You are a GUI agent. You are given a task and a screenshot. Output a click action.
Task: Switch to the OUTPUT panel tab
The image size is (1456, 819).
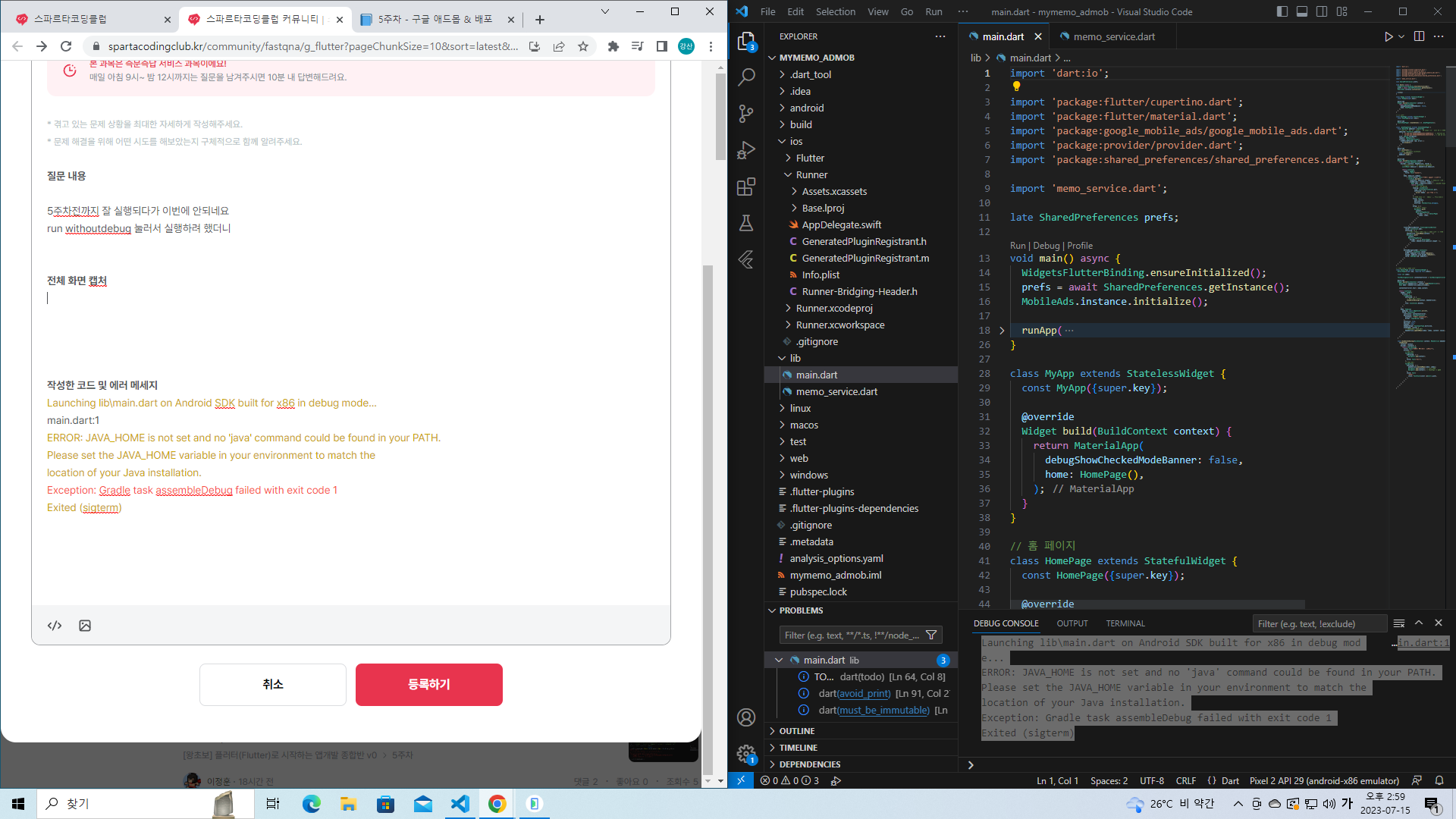point(1072,623)
